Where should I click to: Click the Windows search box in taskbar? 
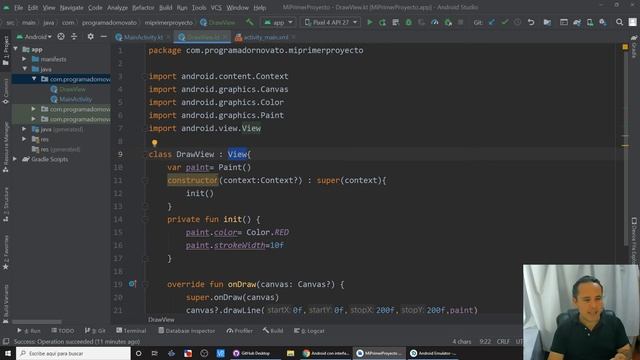(73, 353)
